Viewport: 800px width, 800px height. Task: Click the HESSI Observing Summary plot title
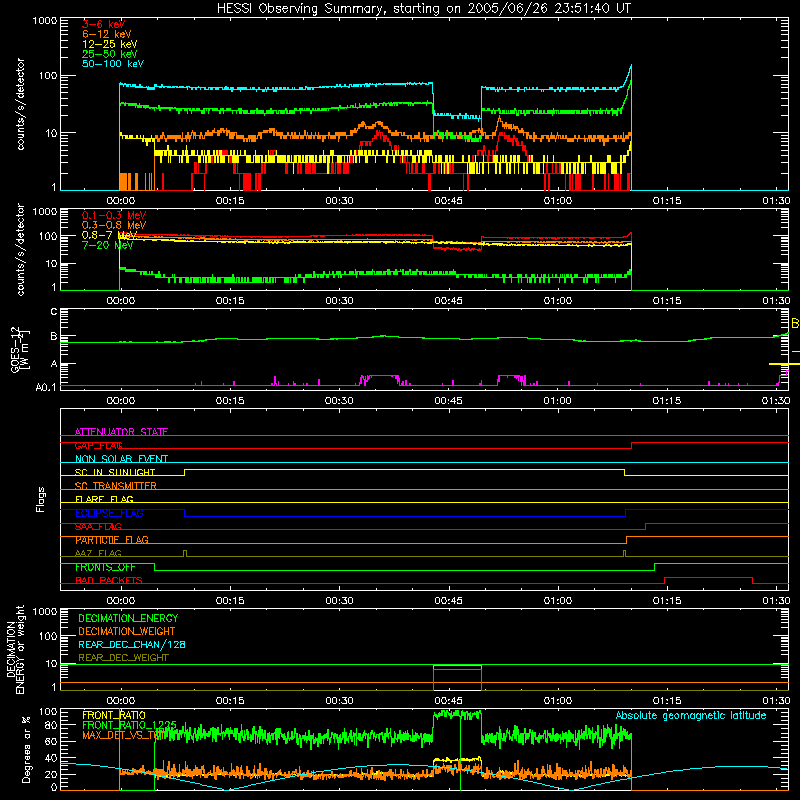coord(423,9)
